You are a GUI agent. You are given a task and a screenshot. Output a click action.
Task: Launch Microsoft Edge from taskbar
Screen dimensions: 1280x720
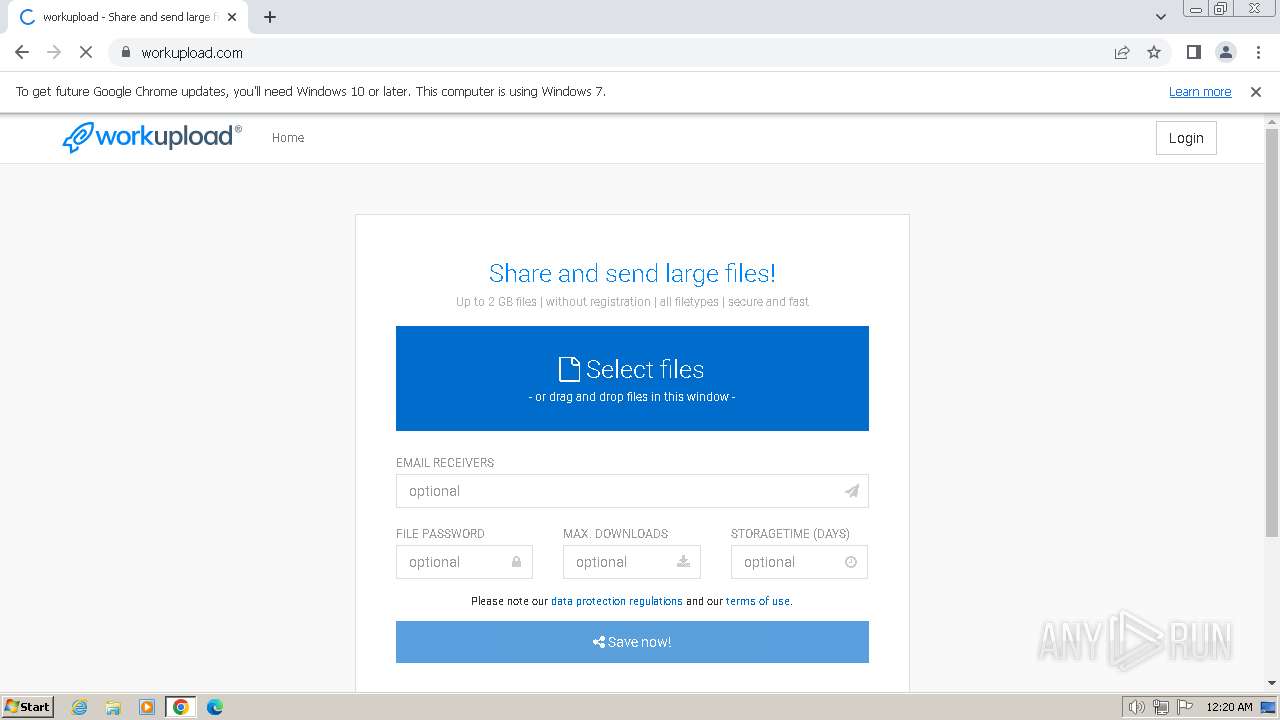215,707
